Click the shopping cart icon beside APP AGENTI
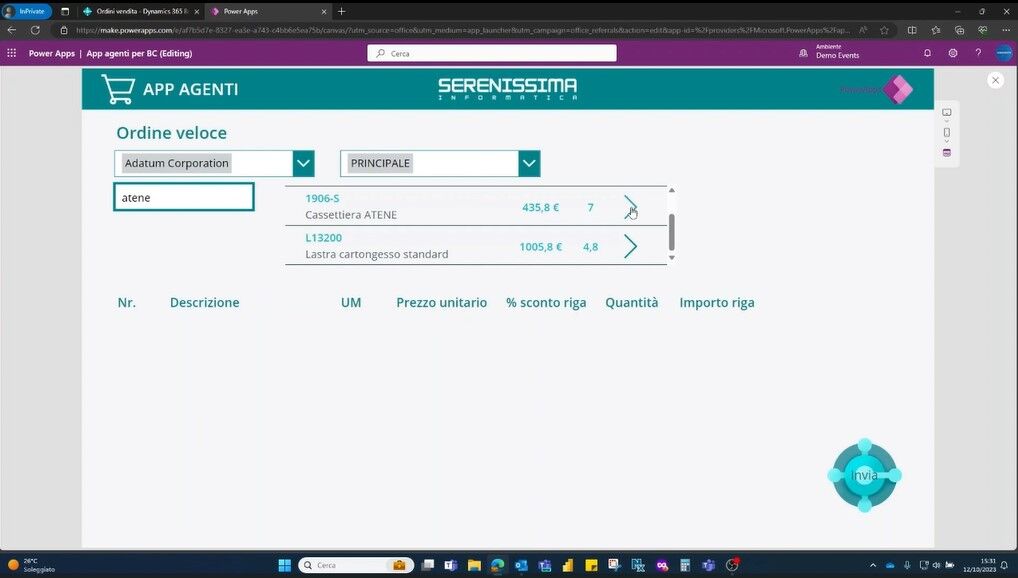This screenshot has height=578, width=1018. (117, 88)
